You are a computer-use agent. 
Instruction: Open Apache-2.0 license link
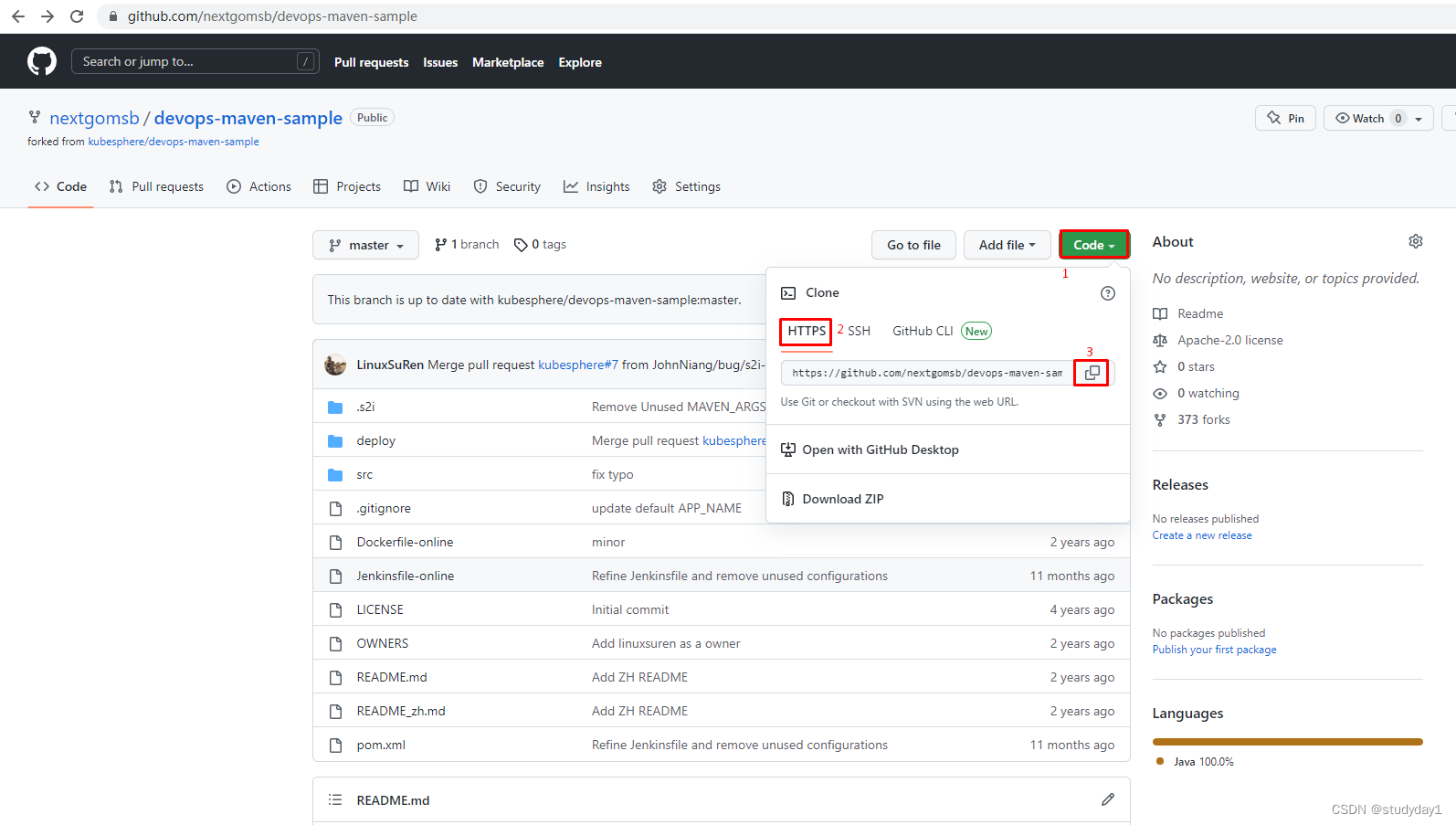(1219, 340)
